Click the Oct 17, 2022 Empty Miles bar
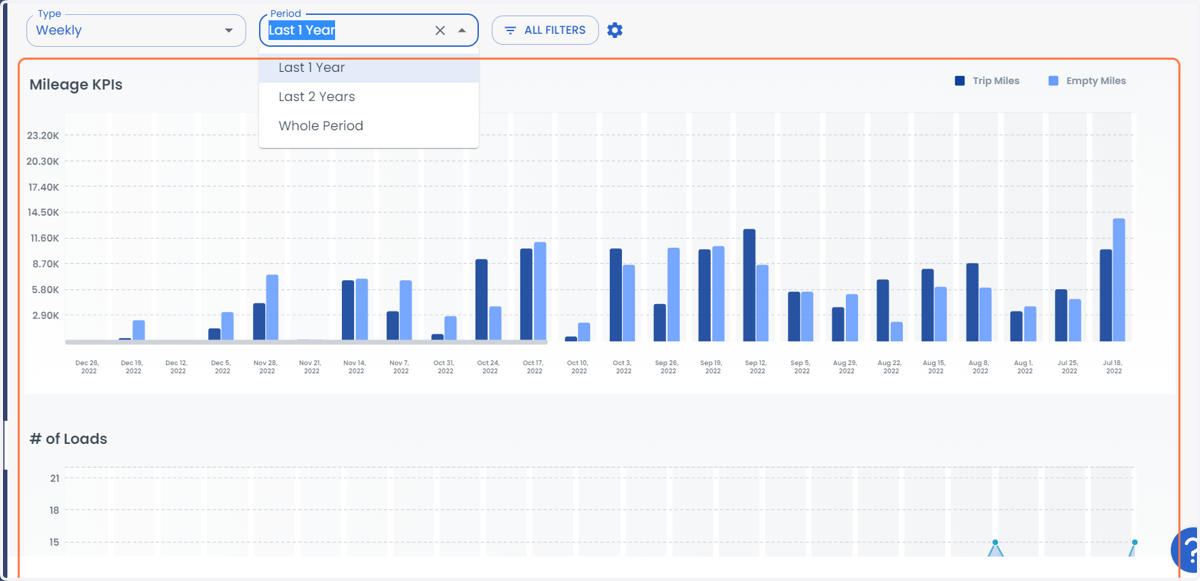 pos(540,292)
